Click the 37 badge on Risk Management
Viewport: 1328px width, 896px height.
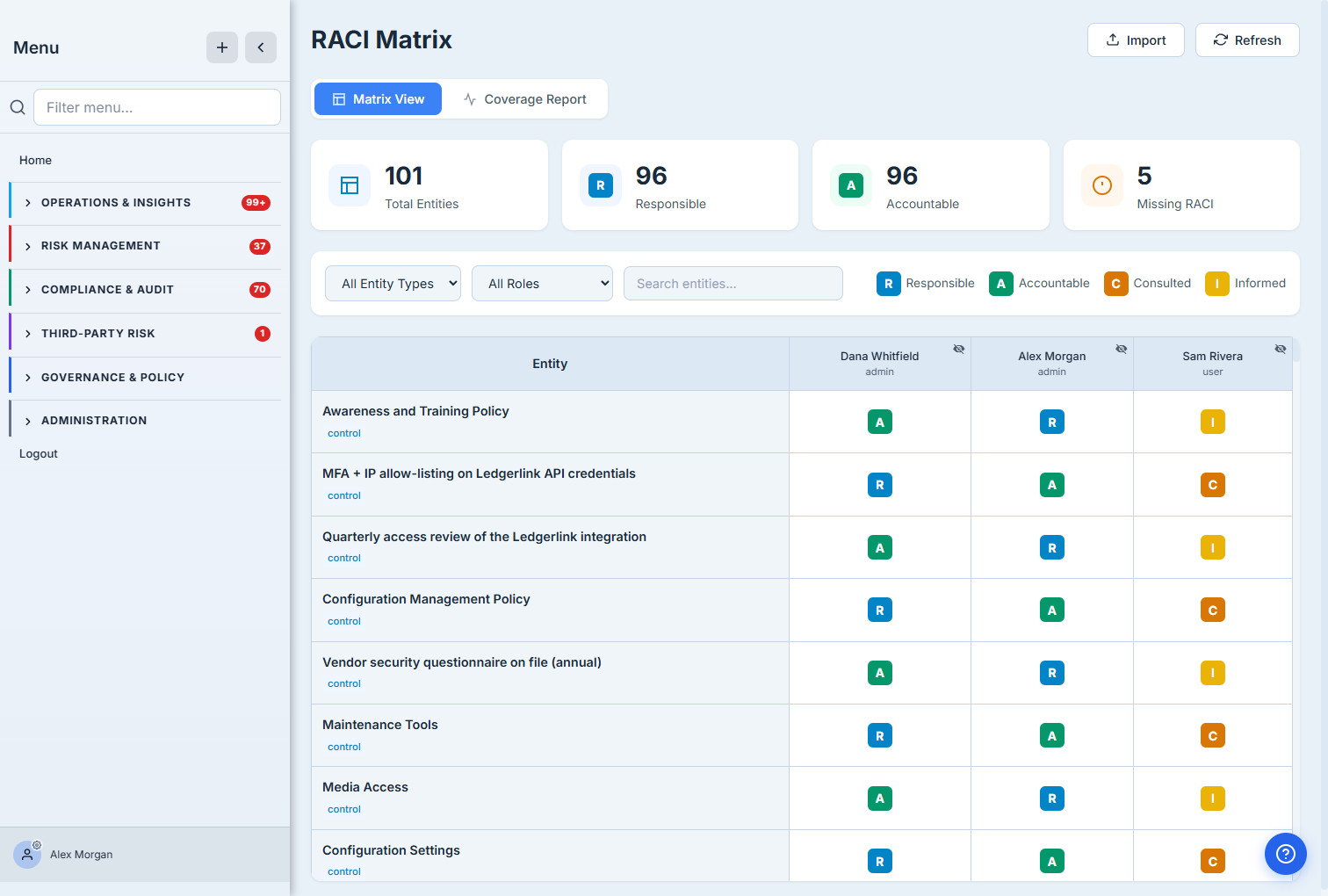pos(259,246)
